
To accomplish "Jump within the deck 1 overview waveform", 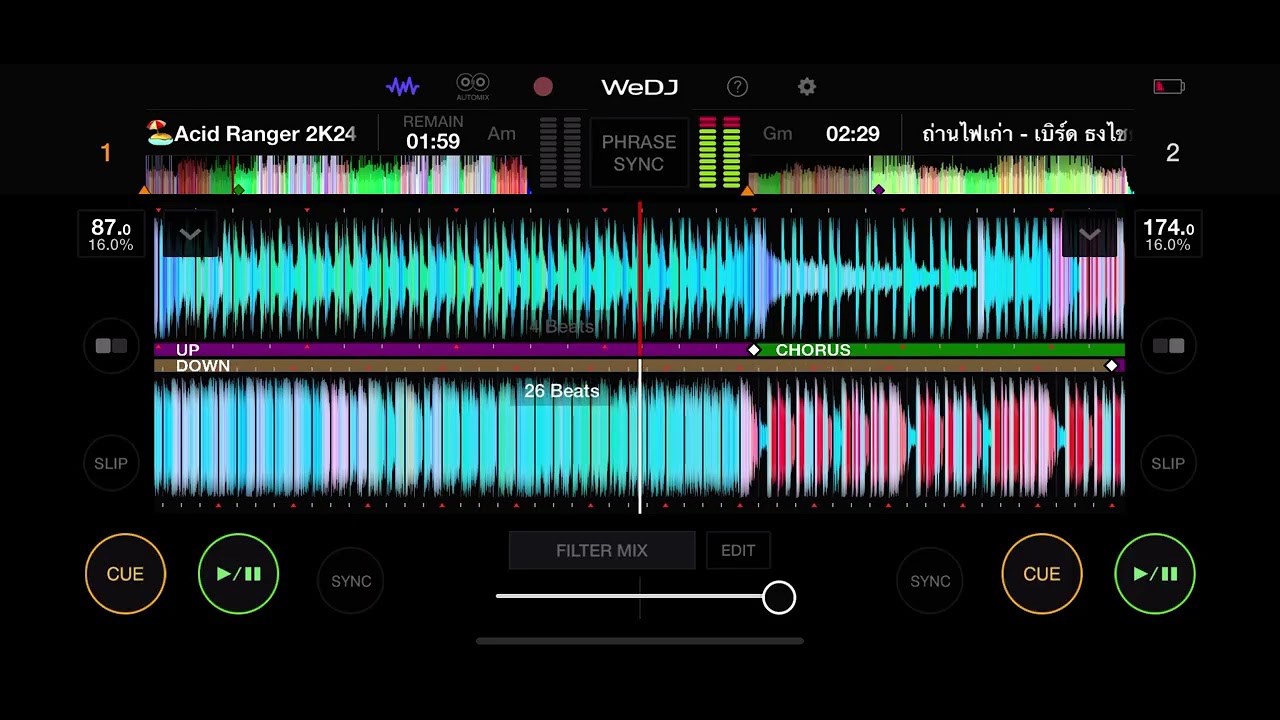I will coord(337,174).
